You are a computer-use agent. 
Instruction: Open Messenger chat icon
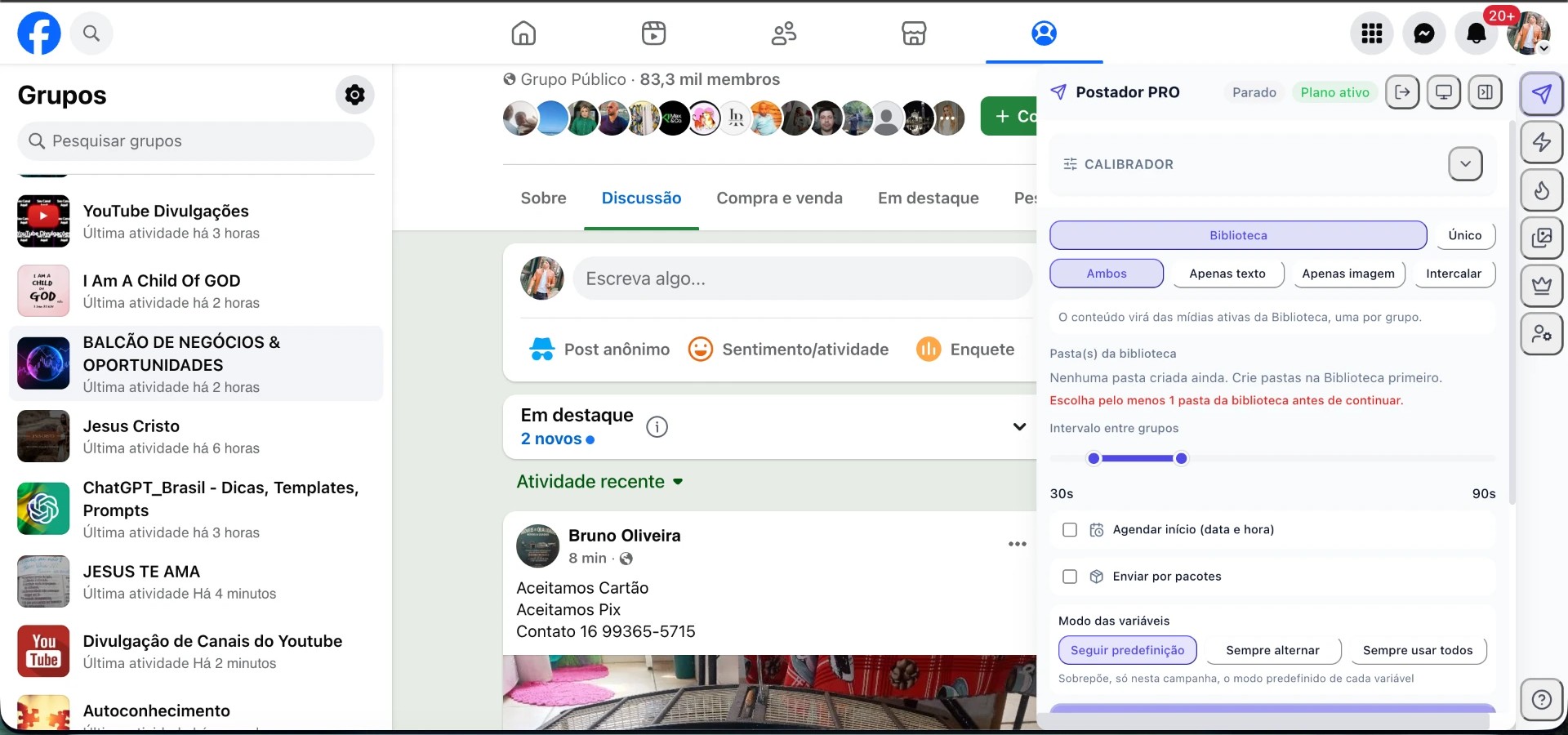pos(1424,33)
